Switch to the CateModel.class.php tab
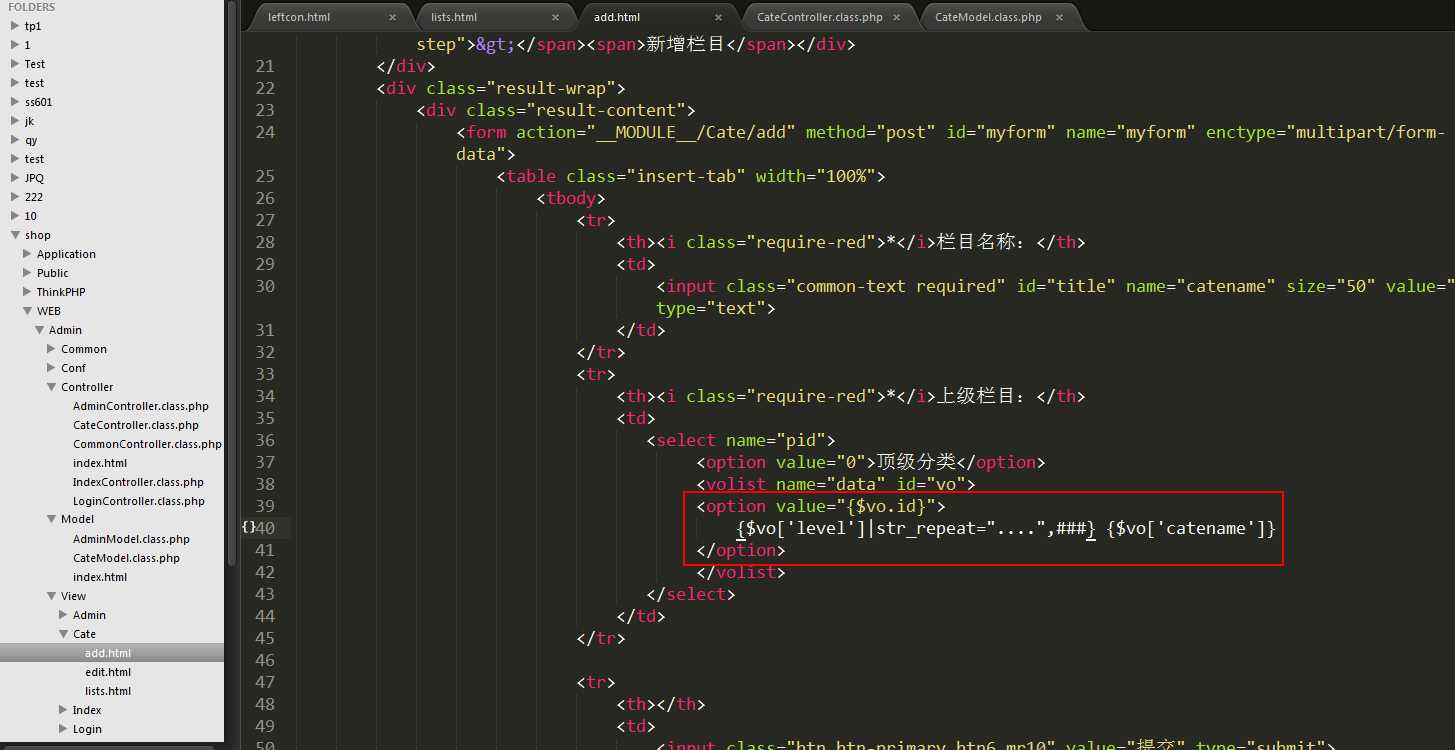 [988, 17]
